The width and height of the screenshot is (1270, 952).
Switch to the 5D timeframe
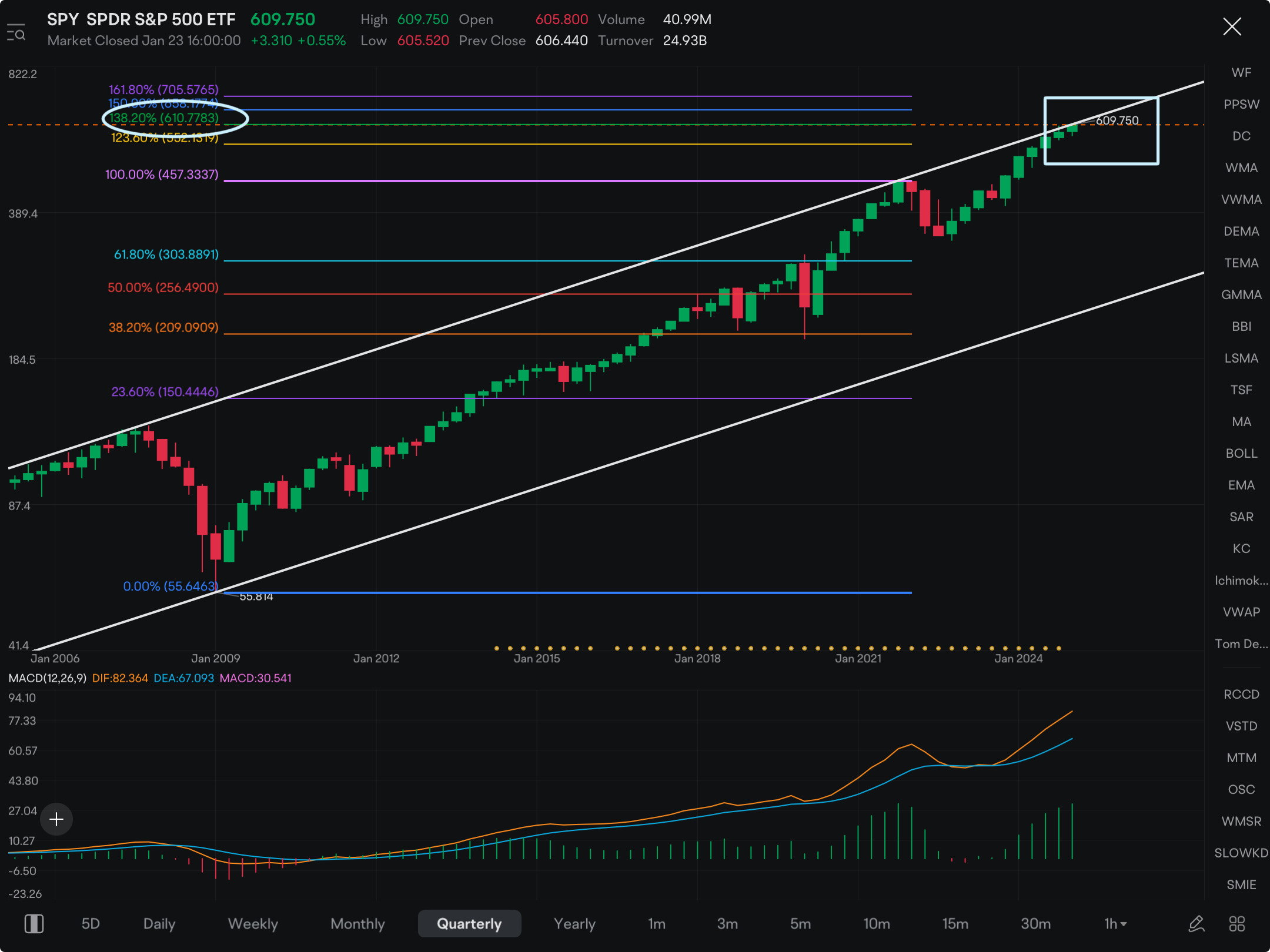pos(91,924)
